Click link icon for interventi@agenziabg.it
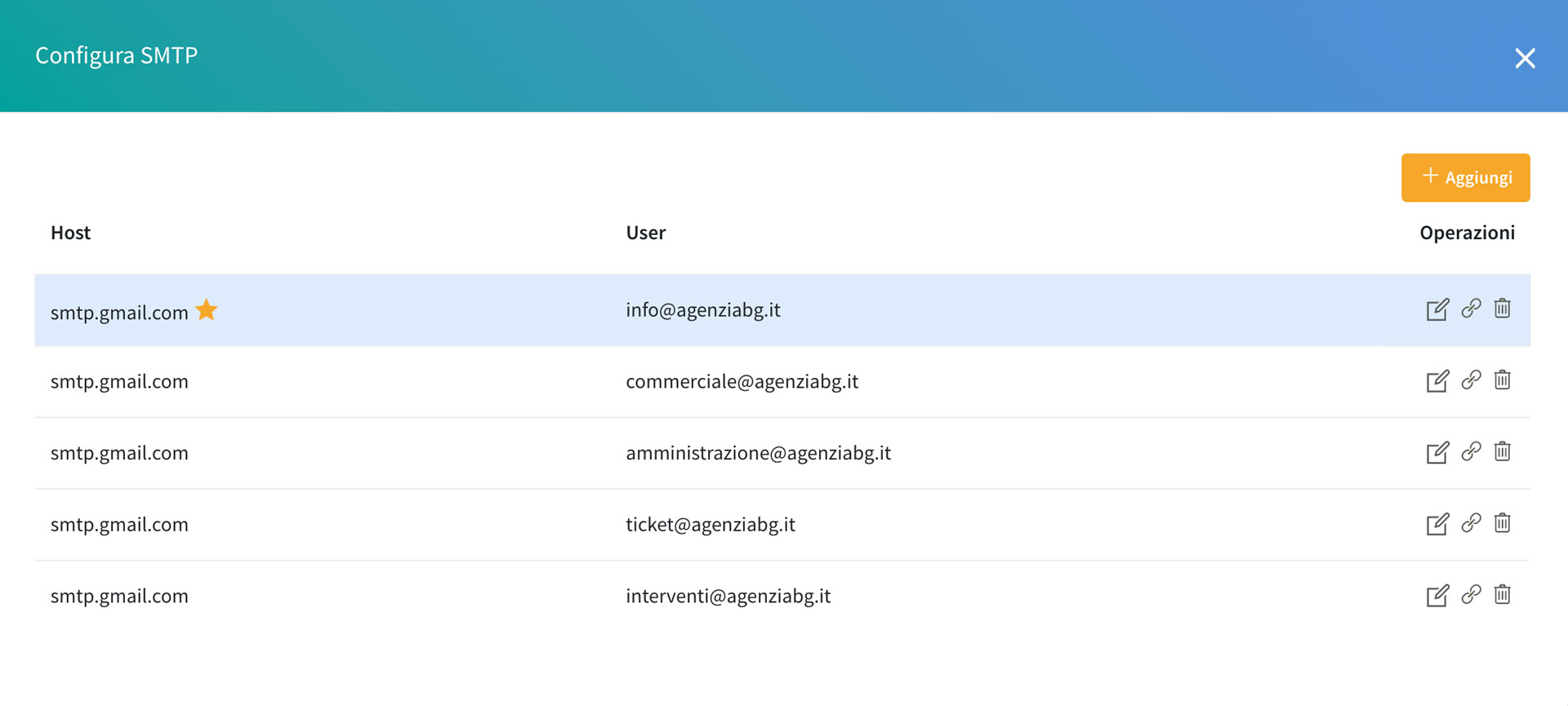The width and height of the screenshot is (1568, 706). pos(1471,594)
